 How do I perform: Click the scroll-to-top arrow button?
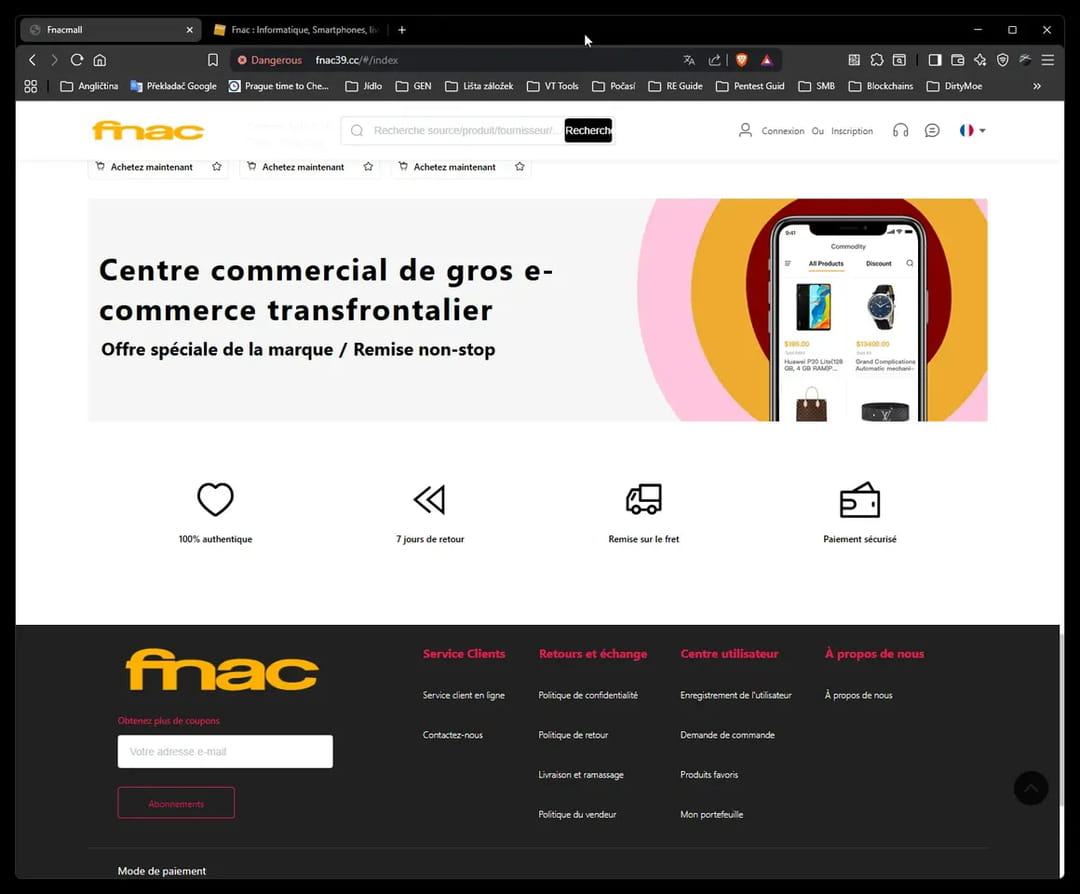point(1030,788)
